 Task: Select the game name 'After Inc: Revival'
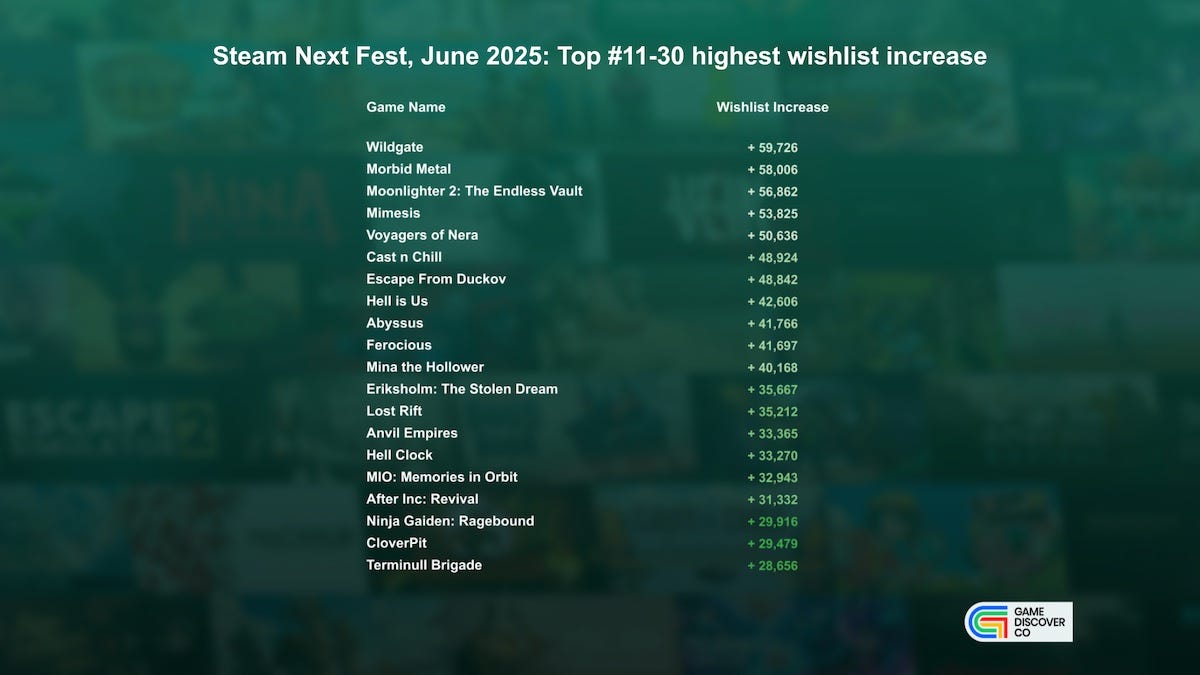pos(422,499)
